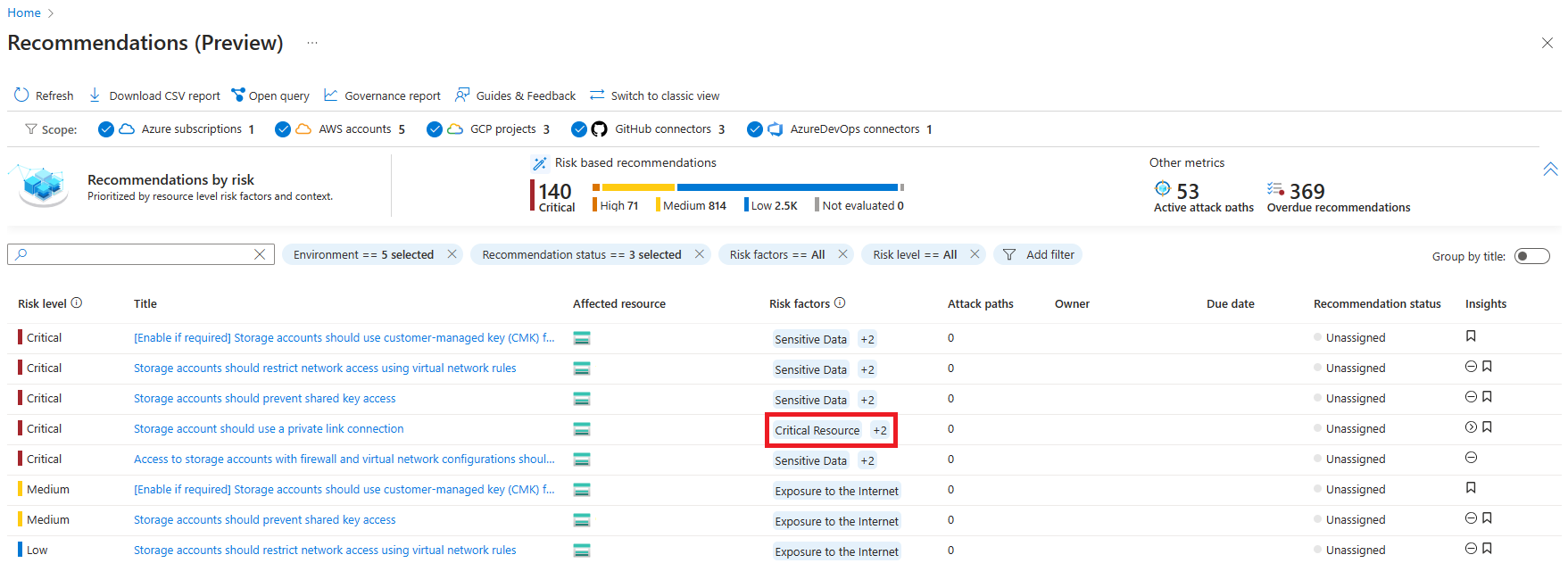Click the blue Low segment in risk bar

(787, 187)
